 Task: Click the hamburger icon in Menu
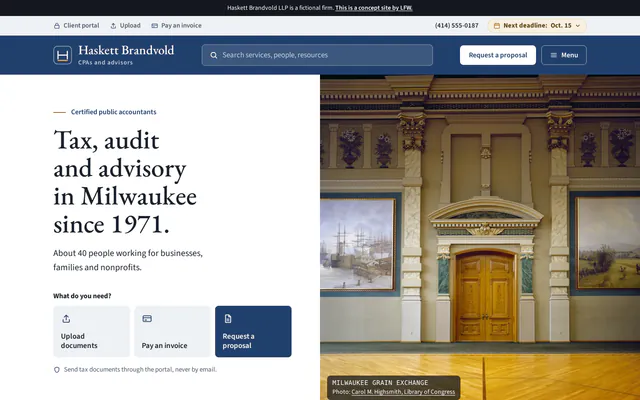(553, 55)
